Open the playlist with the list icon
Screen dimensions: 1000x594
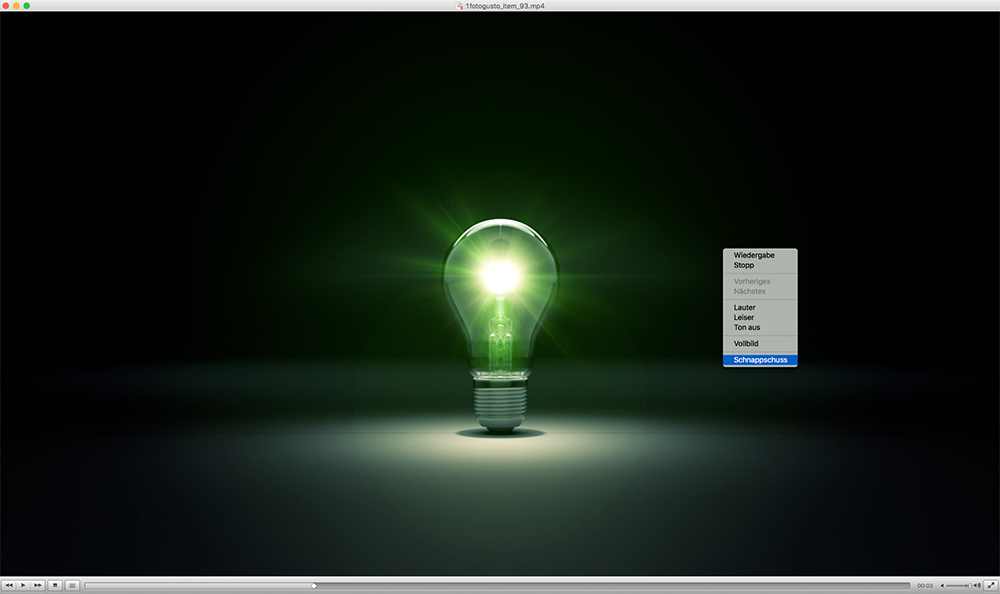click(73, 585)
